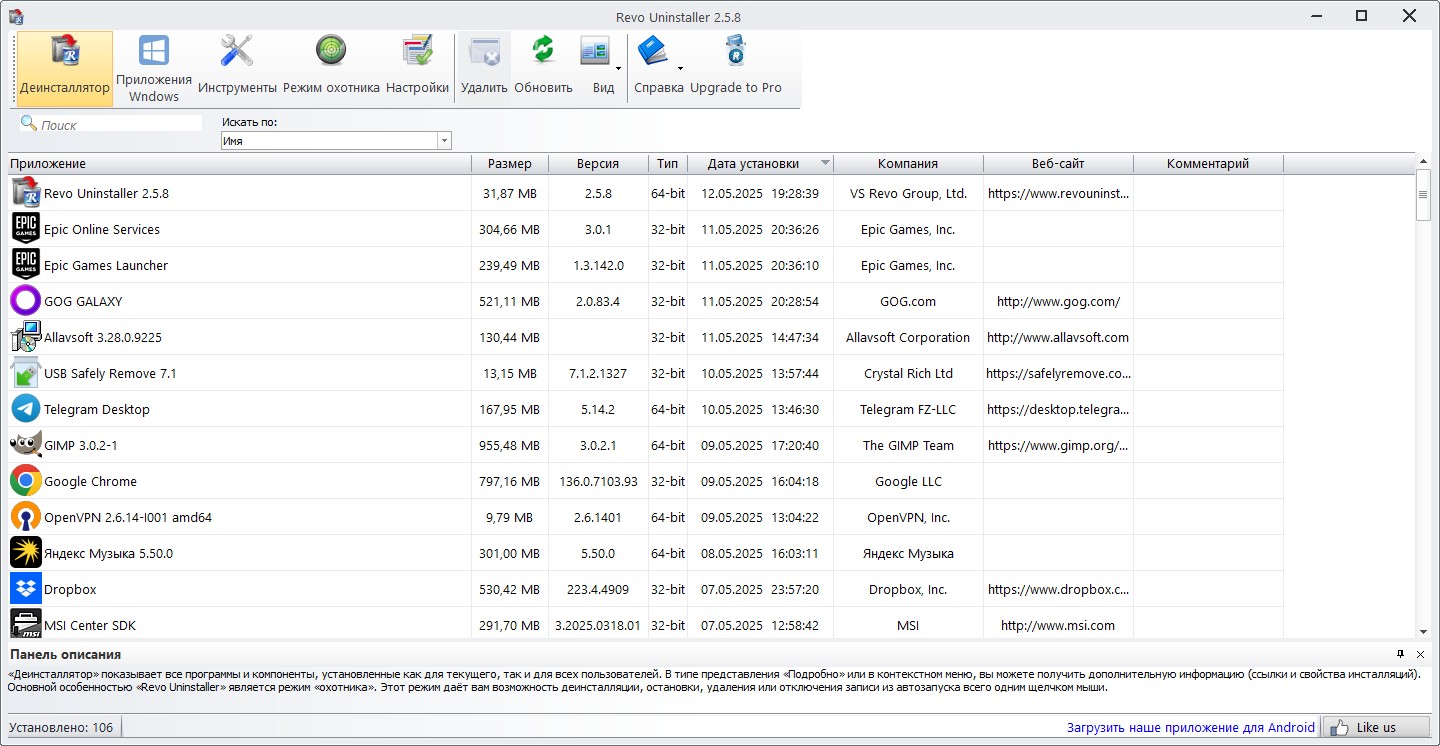The height and width of the screenshot is (746, 1440).
Task: Click Chrome's version 136.0.7103.93 cell
Action: click(x=598, y=481)
